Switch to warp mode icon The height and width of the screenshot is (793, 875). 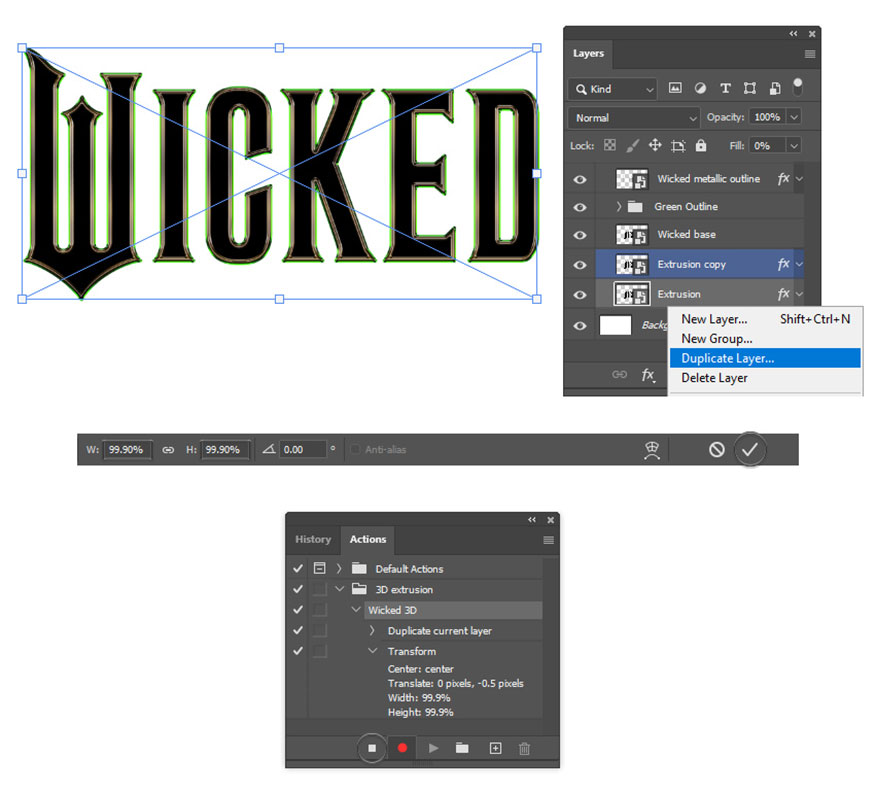tap(652, 450)
